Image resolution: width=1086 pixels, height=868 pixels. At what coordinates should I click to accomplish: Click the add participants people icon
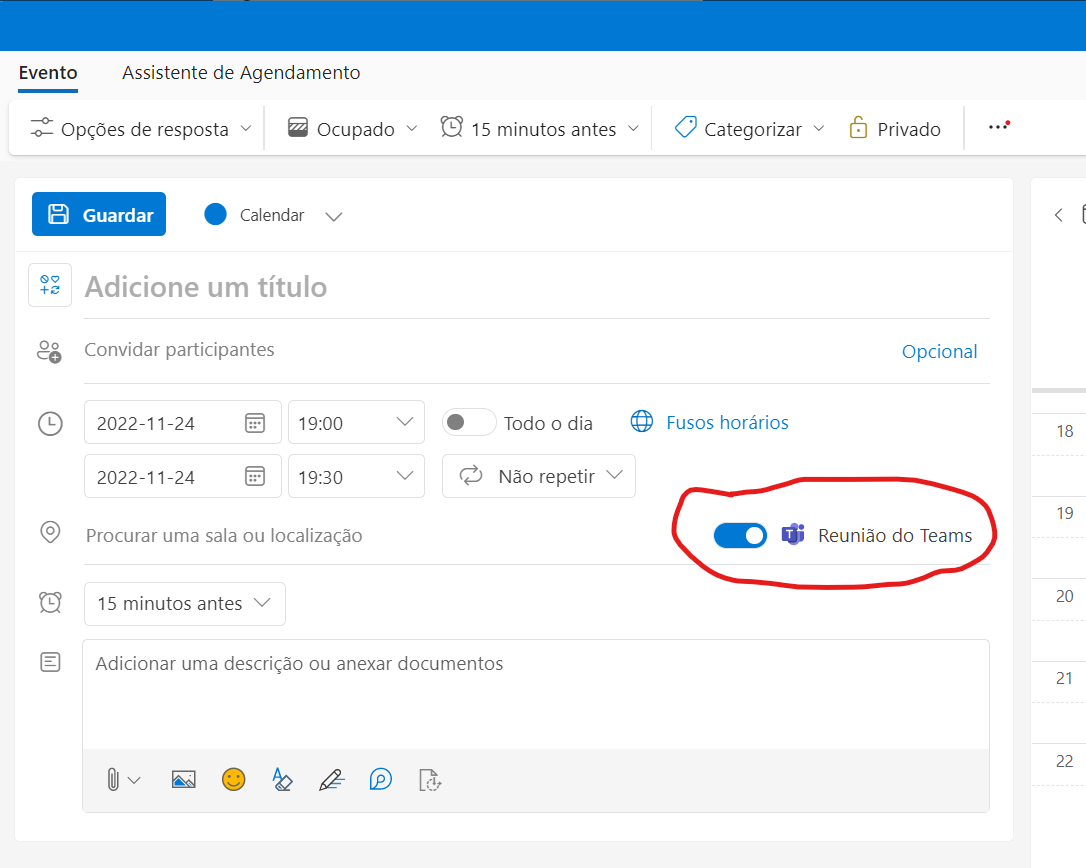49,352
